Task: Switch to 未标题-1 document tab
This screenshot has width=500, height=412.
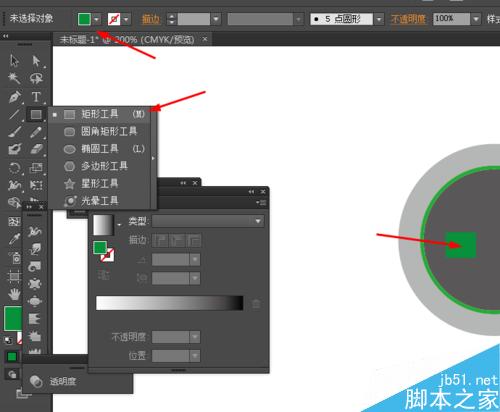Action: [x=127, y=40]
